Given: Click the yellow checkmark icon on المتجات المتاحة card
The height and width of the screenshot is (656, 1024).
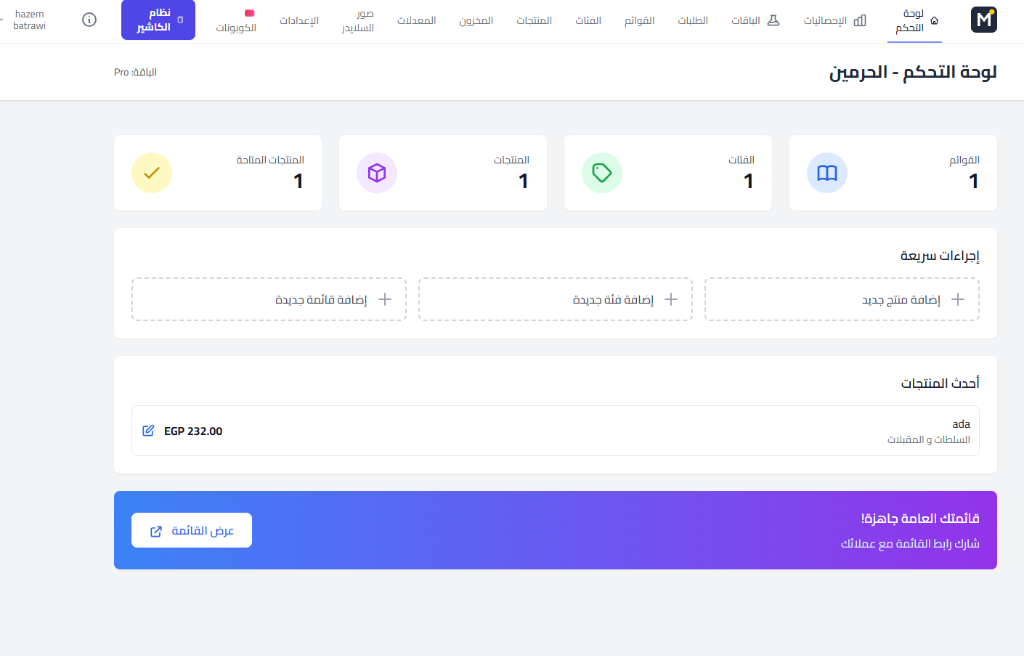Looking at the screenshot, I should pos(151,172).
